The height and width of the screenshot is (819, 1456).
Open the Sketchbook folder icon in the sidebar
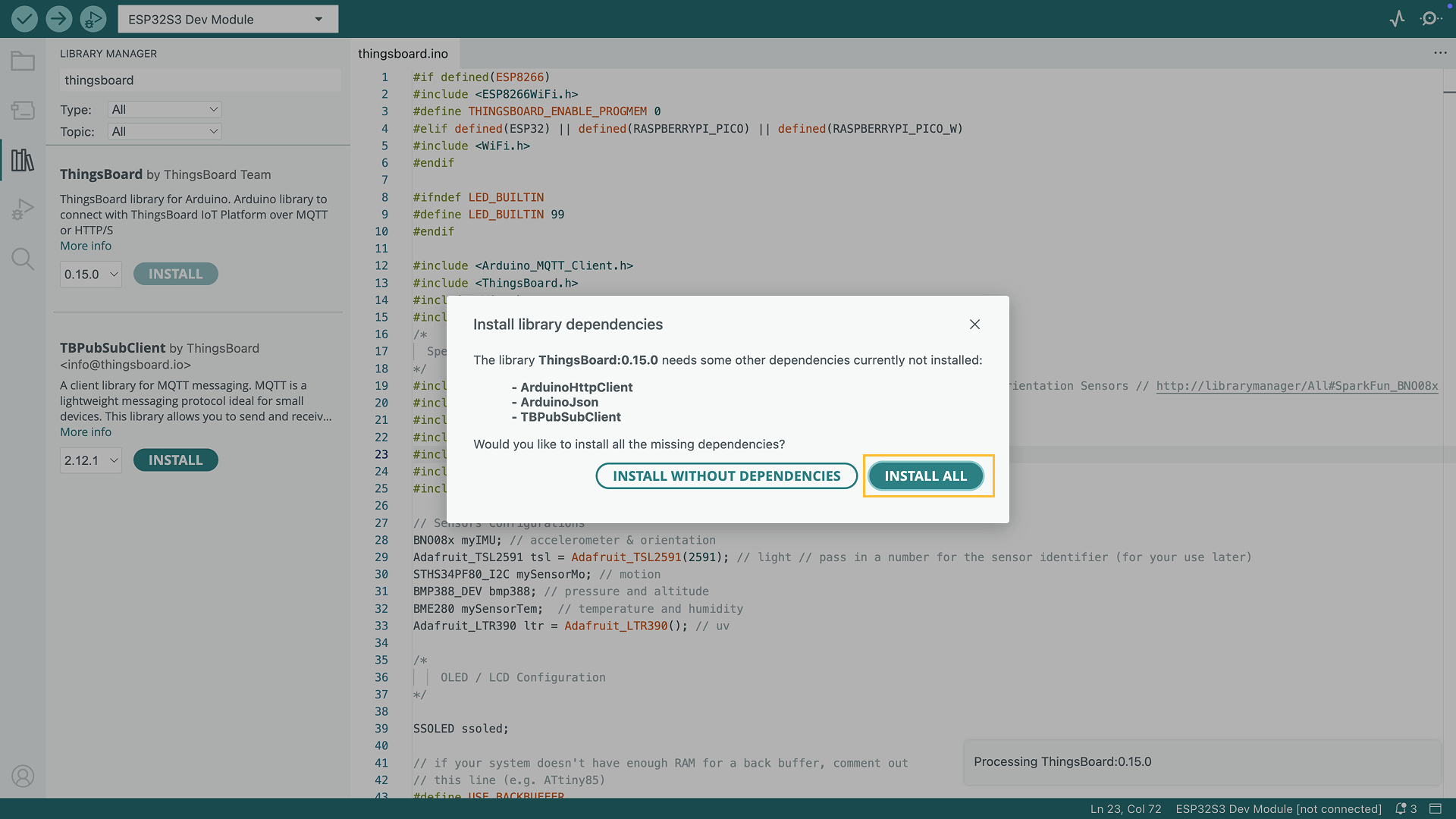[x=23, y=61]
